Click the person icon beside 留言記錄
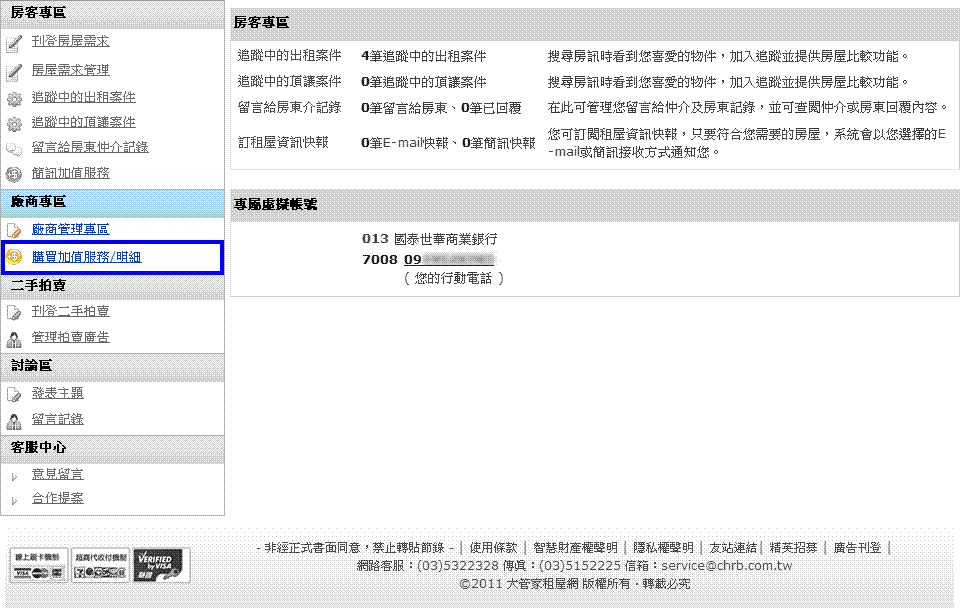 click(14, 421)
